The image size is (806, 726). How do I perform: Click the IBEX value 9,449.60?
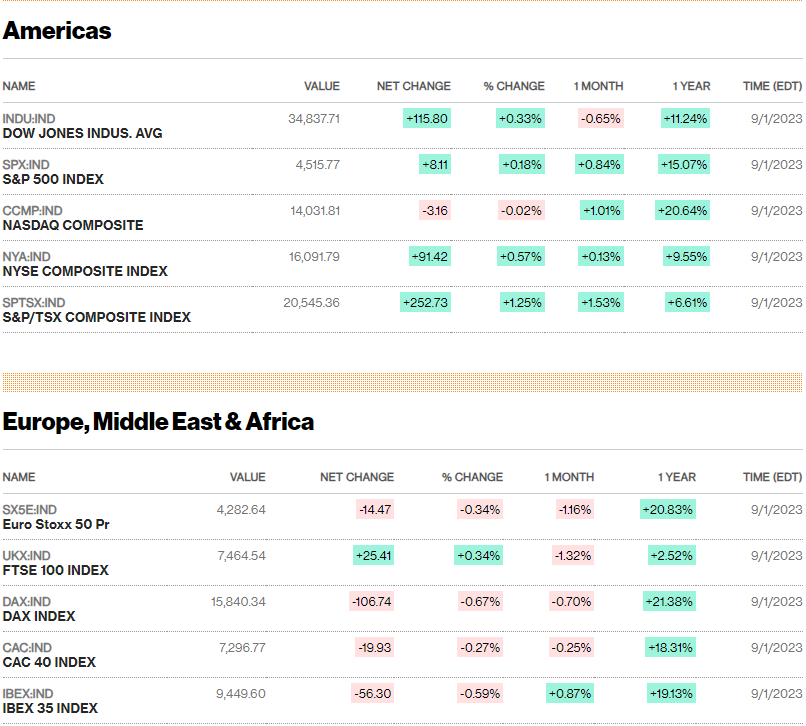[241, 694]
